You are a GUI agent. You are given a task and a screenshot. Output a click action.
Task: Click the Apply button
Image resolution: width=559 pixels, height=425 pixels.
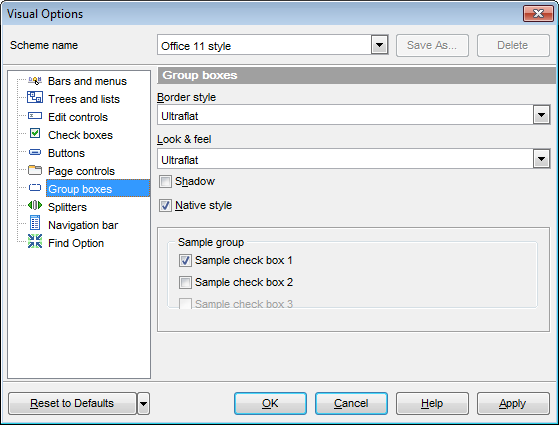(x=513, y=404)
